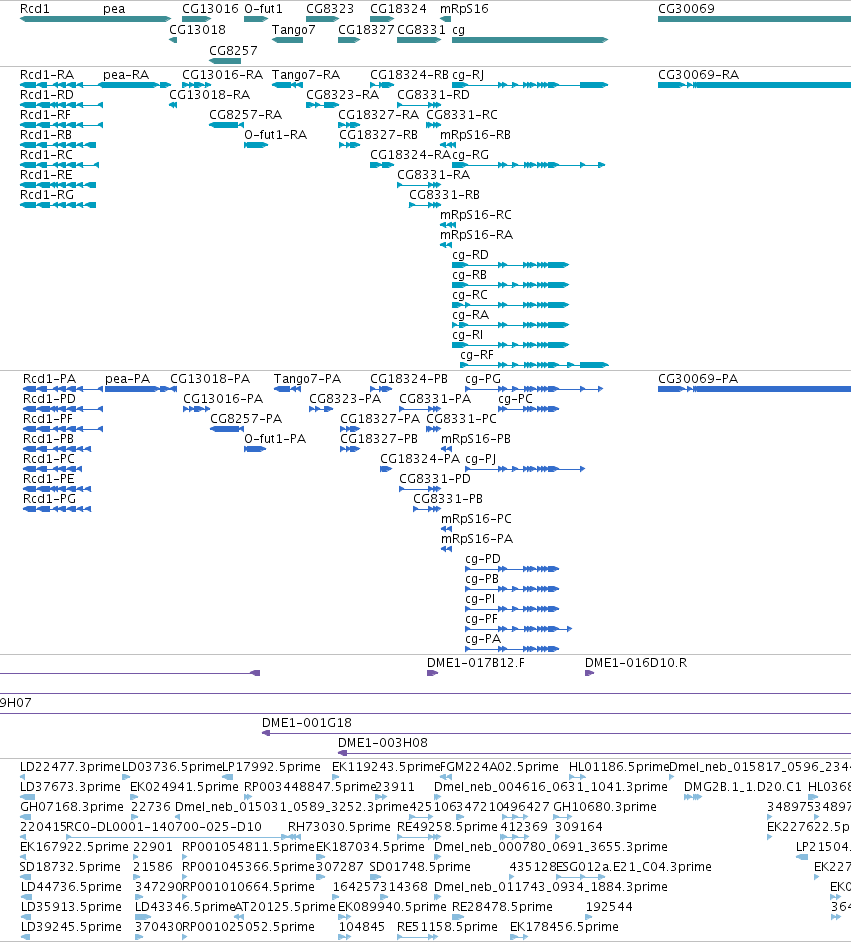The height and width of the screenshot is (942, 851).
Task: Click the Rcd1-PE protein label
Action: pyautogui.click(x=49, y=479)
